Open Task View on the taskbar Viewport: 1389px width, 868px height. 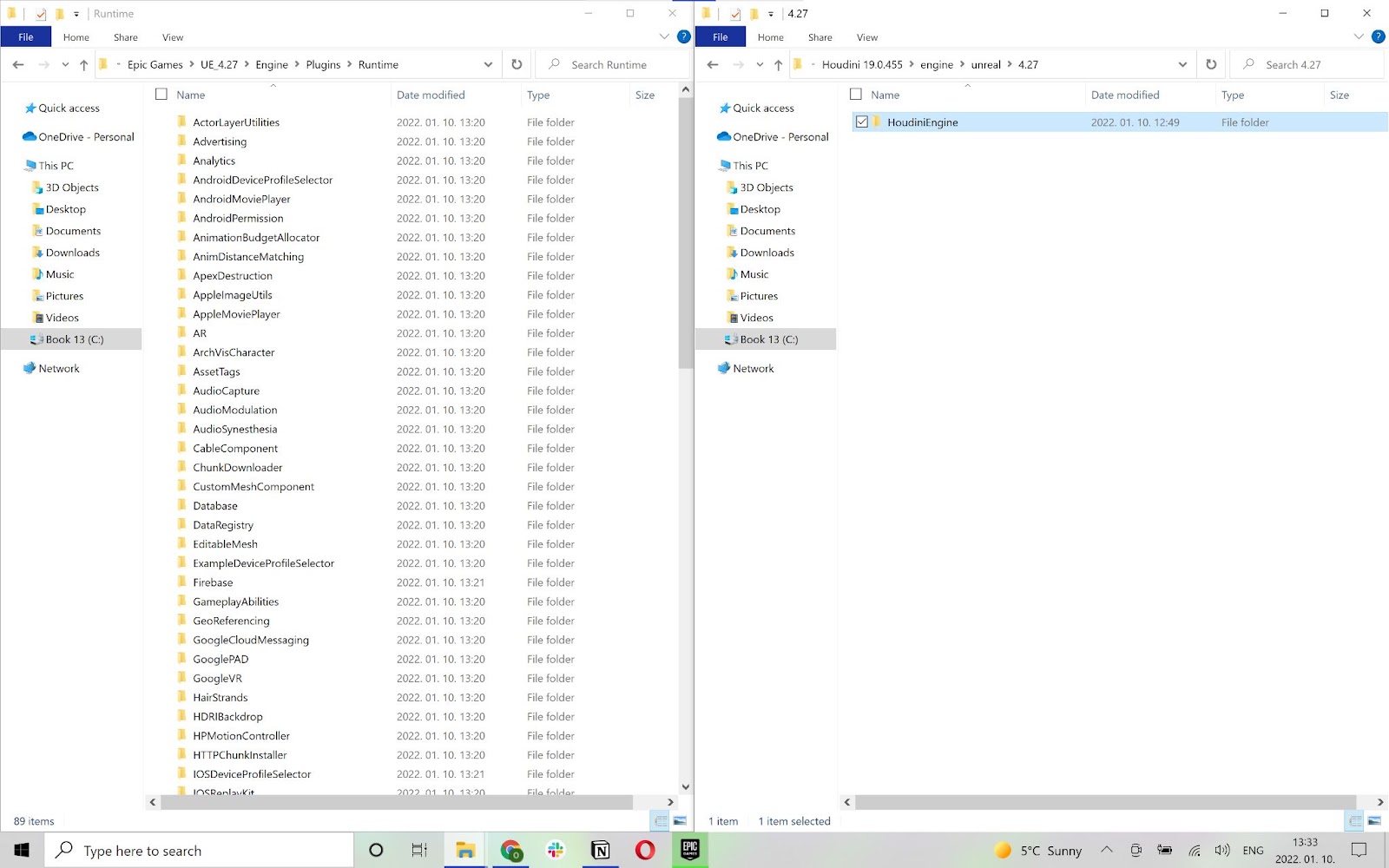419,851
